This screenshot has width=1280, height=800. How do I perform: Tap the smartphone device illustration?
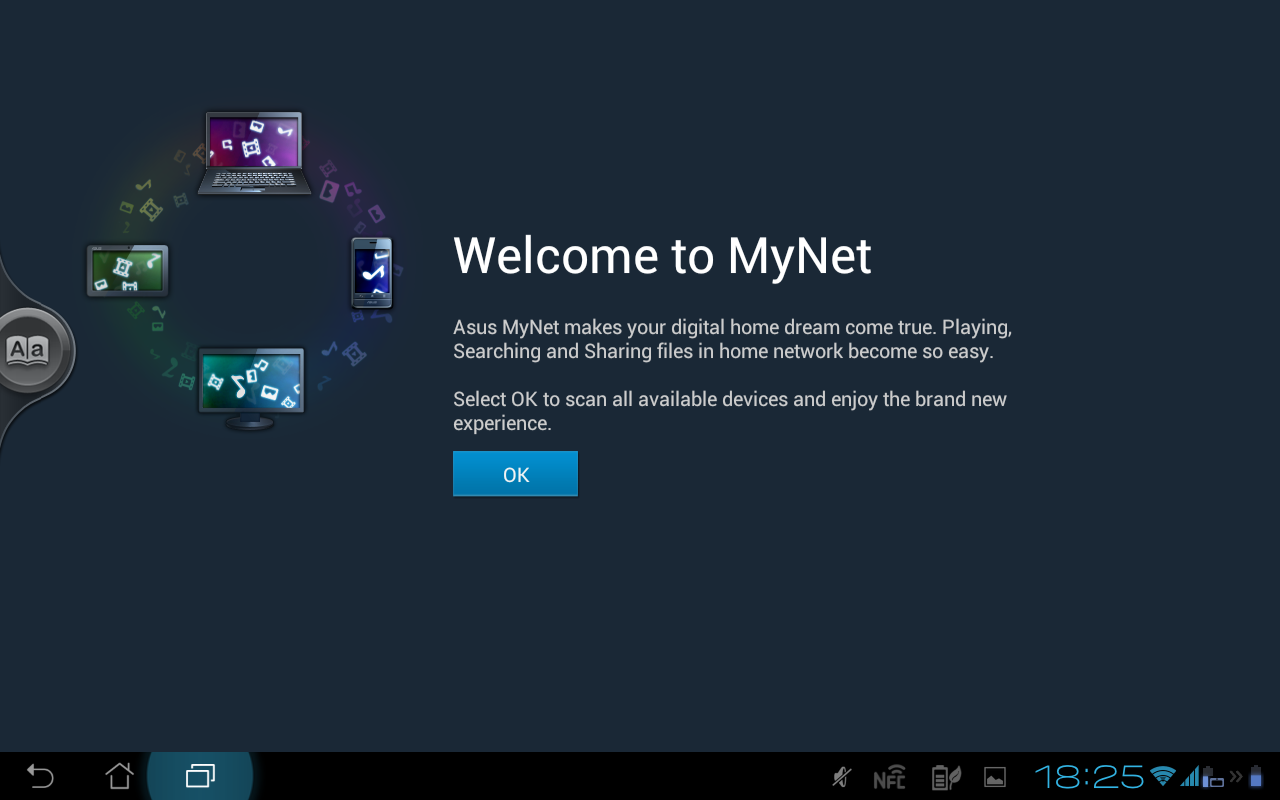pyautogui.click(x=372, y=273)
